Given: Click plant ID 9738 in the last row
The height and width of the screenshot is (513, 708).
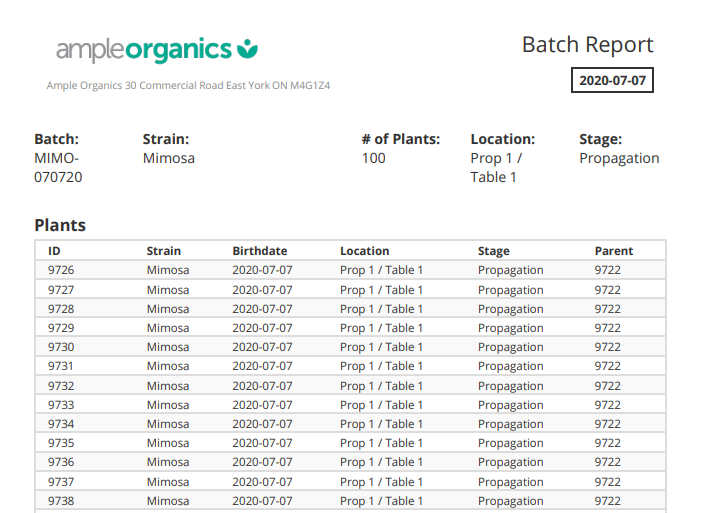Looking at the screenshot, I should (x=61, y=501).
